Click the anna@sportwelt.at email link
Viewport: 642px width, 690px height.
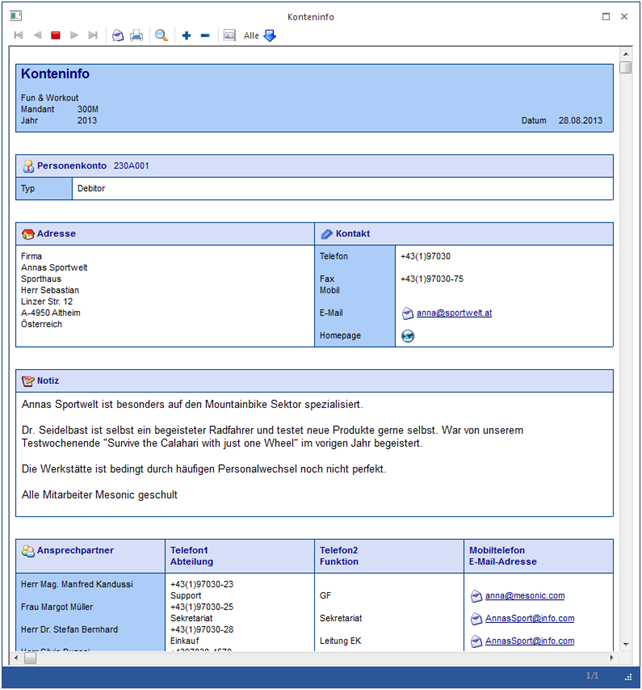click(x=454, y=313)
